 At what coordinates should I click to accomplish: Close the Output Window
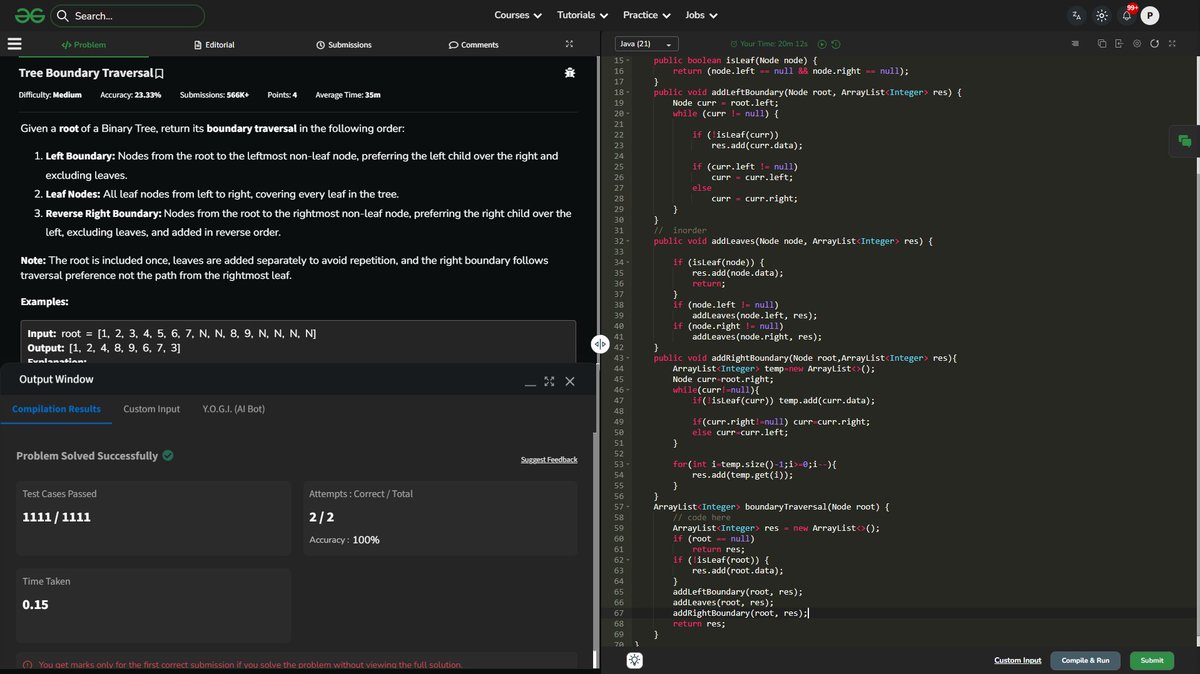click(x=570, y=381)
